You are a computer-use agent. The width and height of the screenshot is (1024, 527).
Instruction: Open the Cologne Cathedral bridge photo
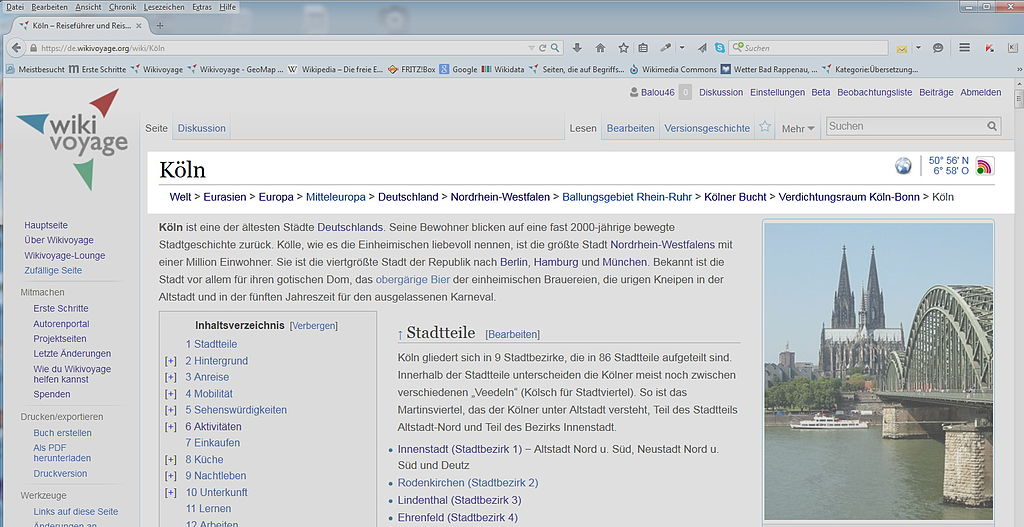point(878,370)
